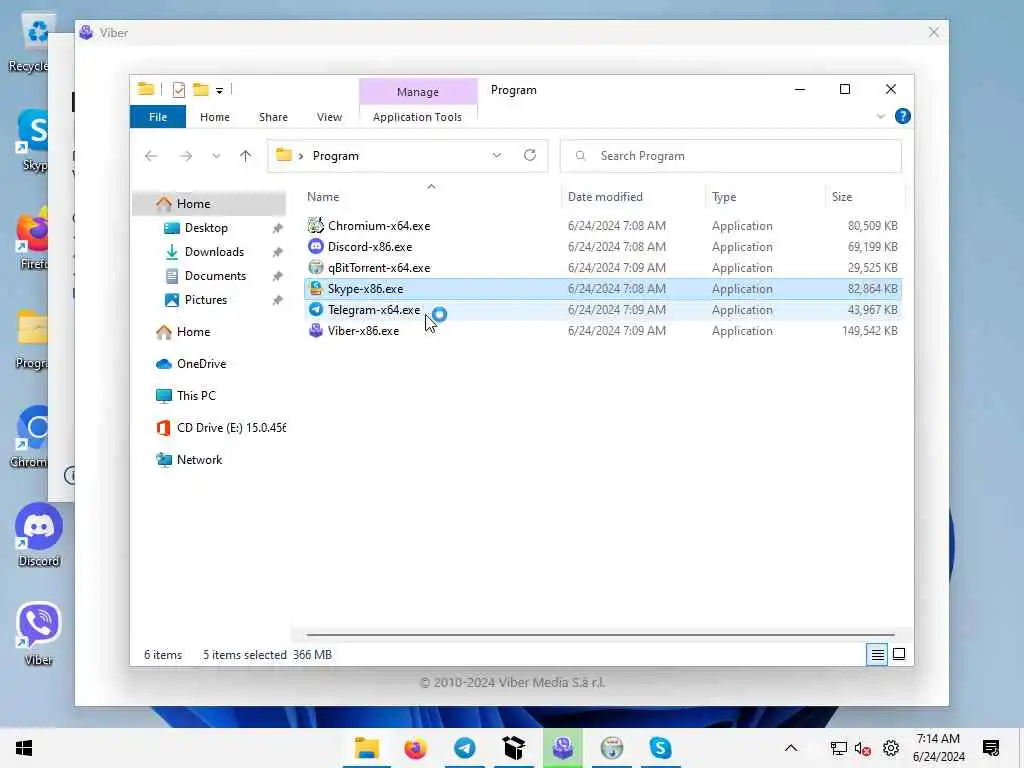Image resolution: width=1024 pixels, height=768 pixels.
Task: Open Discord desktop shortcut
Action: [x=39, y=536]
